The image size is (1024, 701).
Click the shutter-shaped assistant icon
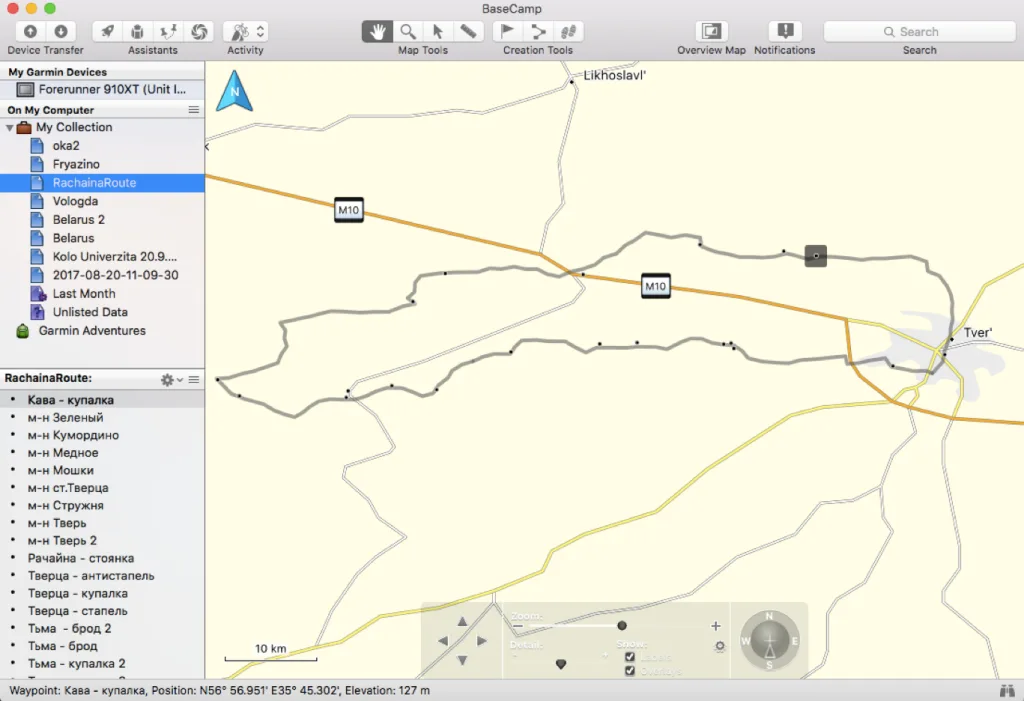click(199, 31)
